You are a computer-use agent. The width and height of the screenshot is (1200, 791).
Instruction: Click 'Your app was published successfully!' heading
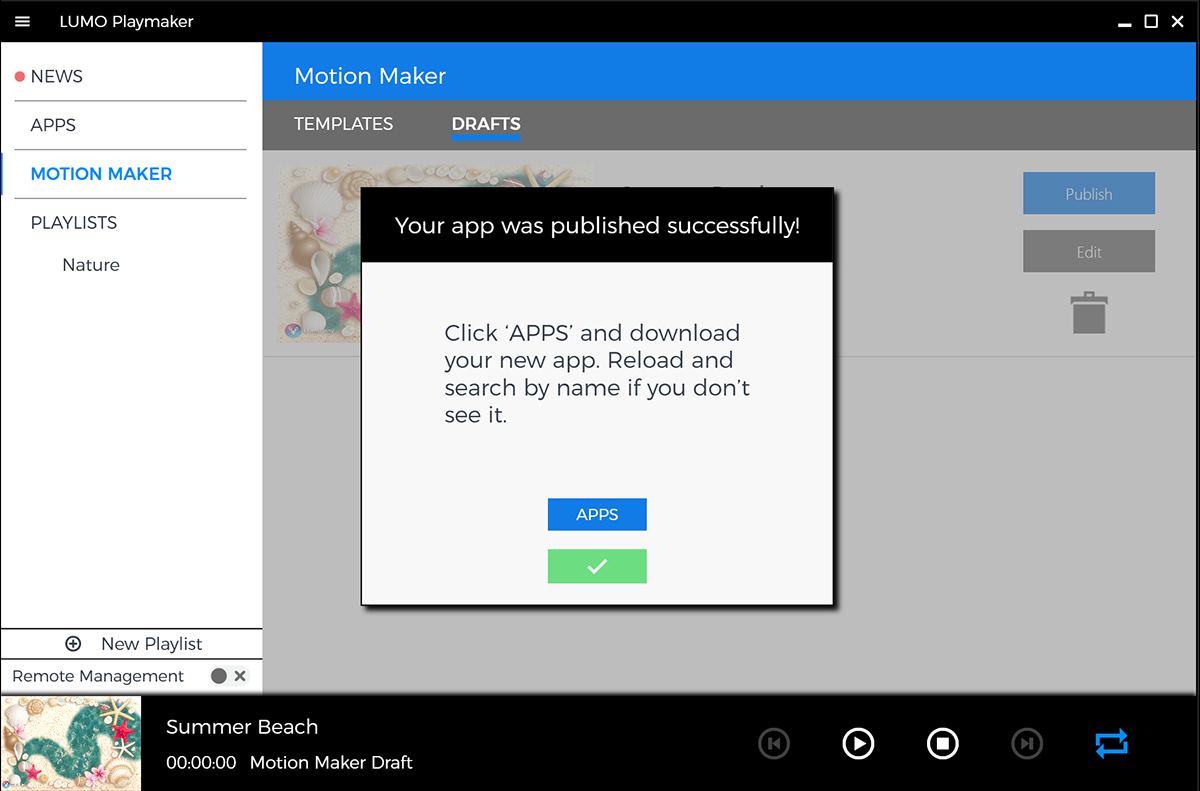(x=597, y=226)
